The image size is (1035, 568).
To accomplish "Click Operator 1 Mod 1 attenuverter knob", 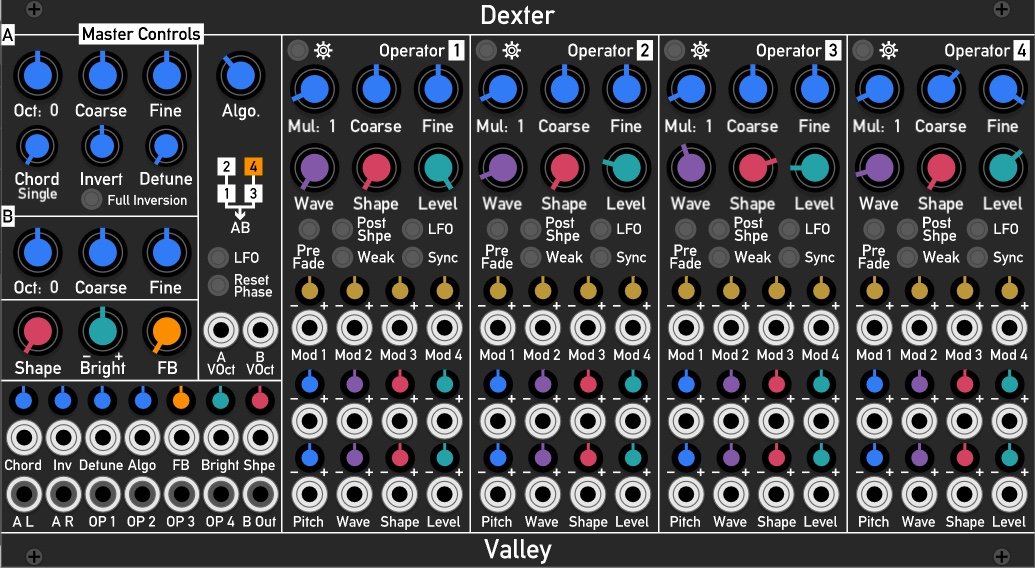I will (x=310, y=290).
